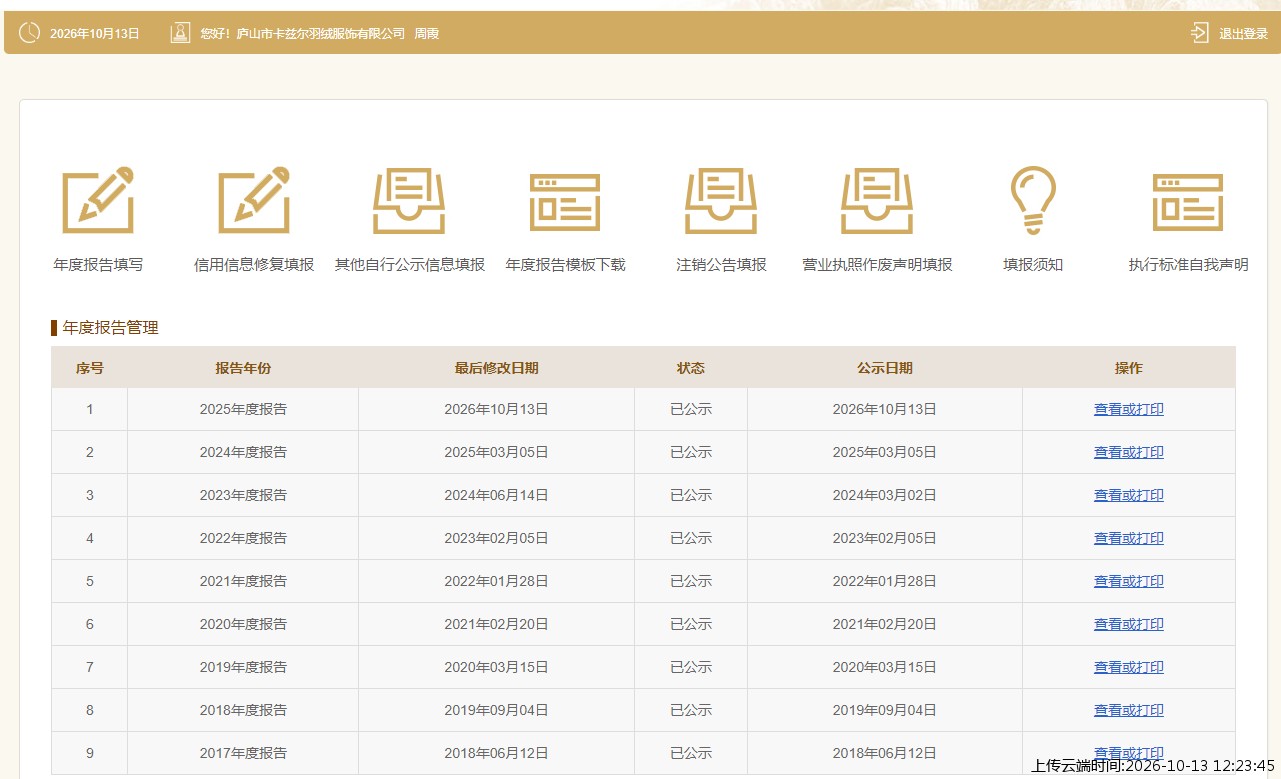Image resolution: width=1281 pixels, height=779 pixels.
Task: Open the 年度报告填写 pencil icon
Action: click(x=98, y=200)
